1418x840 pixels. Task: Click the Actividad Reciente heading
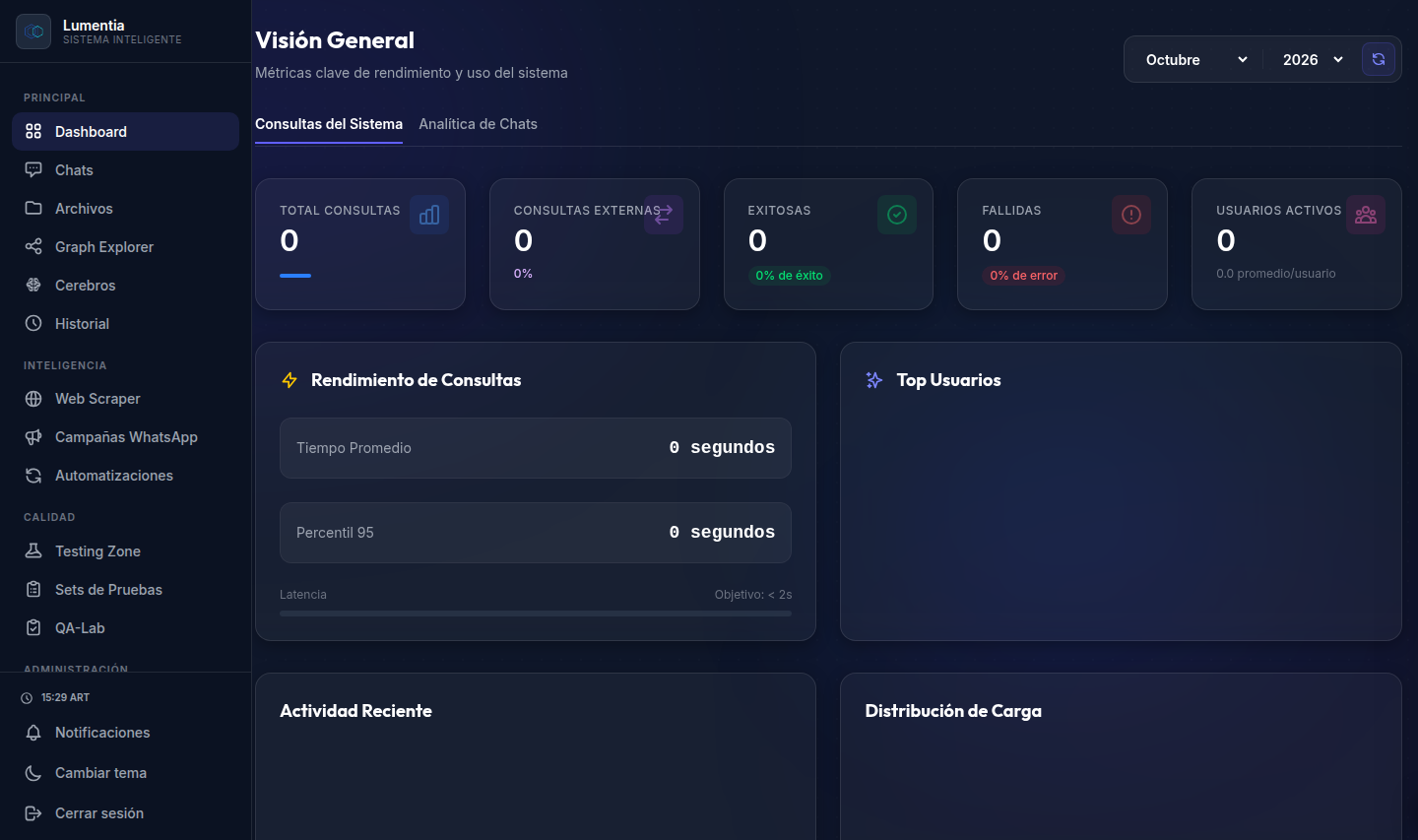click(355, 711)
